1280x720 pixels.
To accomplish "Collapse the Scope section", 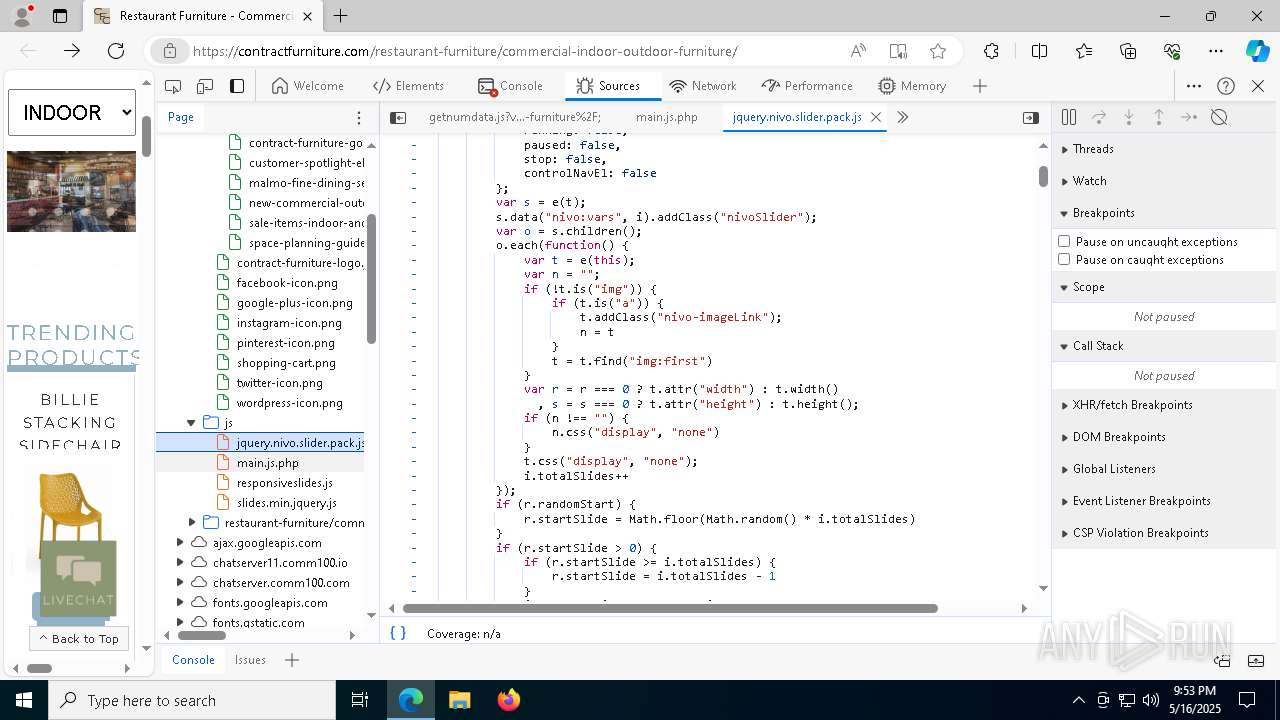I will [x=1165, y=287].
